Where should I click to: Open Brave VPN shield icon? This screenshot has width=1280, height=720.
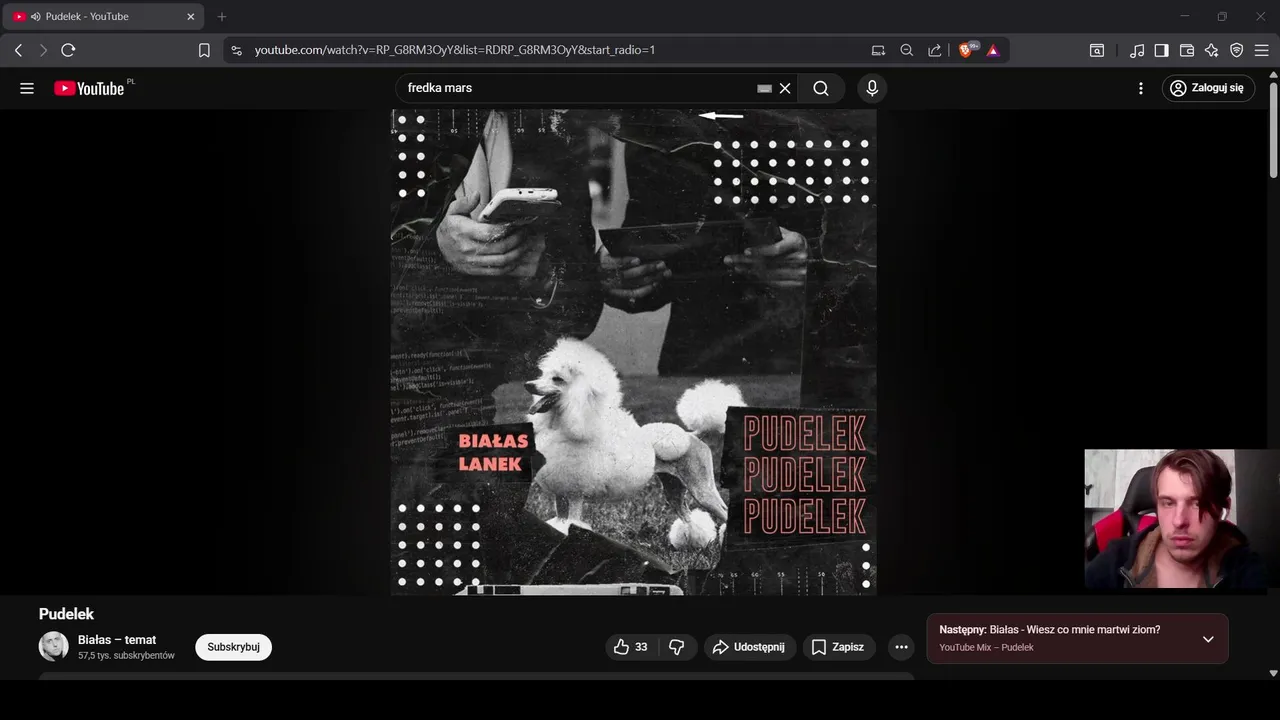pyautogui.click(x=1236, y=50)
